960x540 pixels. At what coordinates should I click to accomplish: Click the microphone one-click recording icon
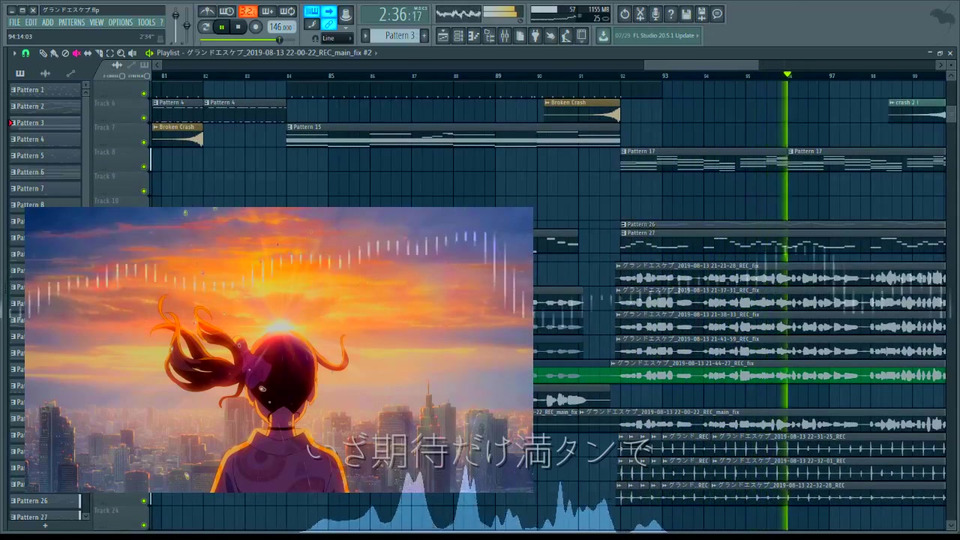(655, 13)
